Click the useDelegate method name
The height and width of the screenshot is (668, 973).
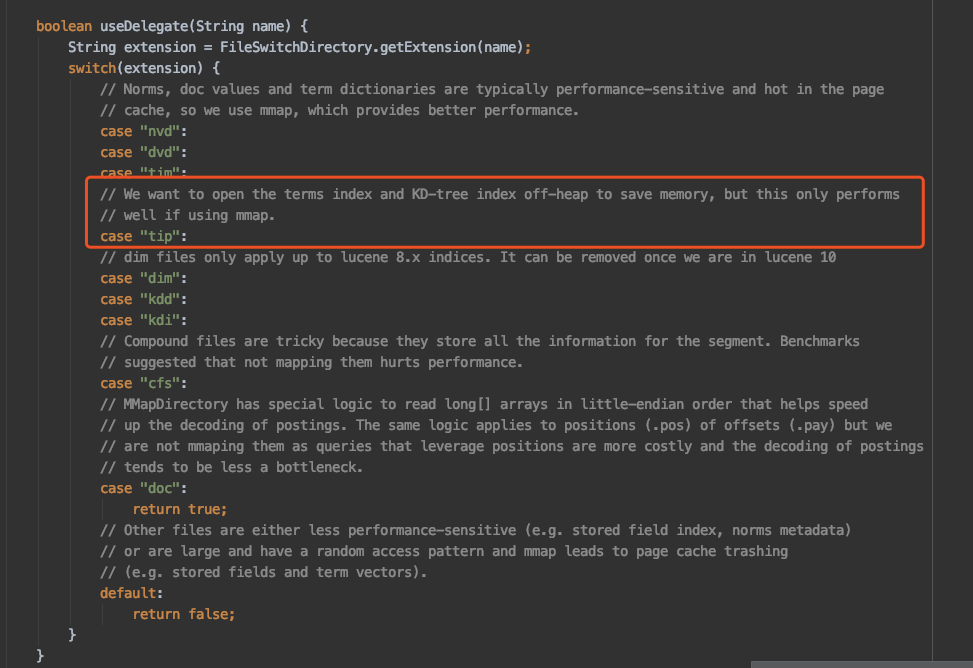pos(144,26)
